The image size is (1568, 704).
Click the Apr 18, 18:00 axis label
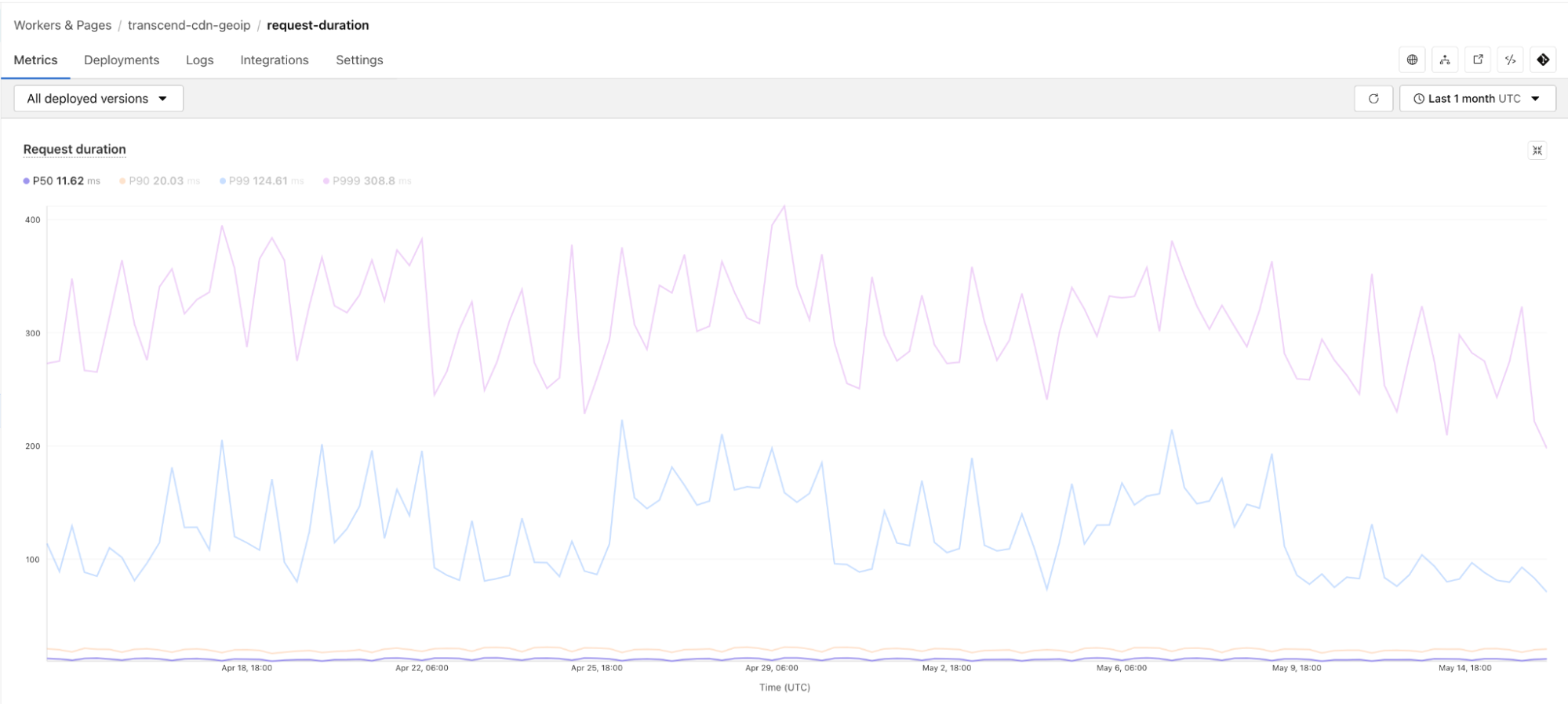pos(246,668)
